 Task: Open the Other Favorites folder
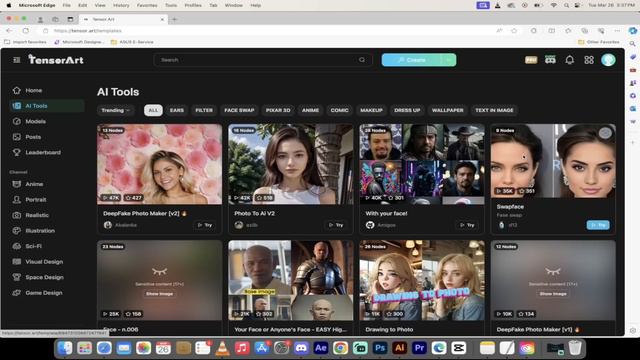599,42
